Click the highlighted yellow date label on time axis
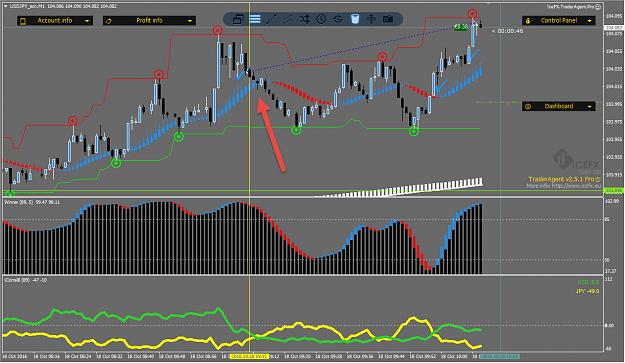Screen dimensions: 625x363 250,356
